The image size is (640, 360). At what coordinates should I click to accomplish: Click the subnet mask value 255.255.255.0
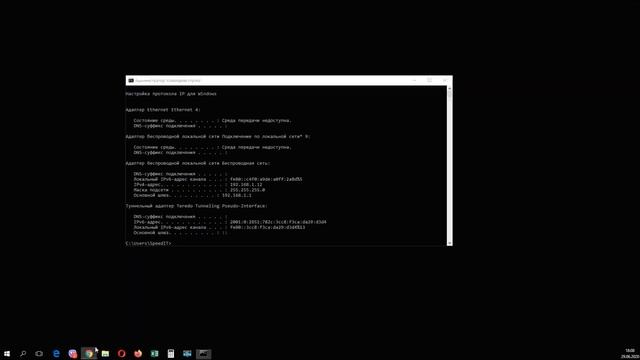point(247,190)
